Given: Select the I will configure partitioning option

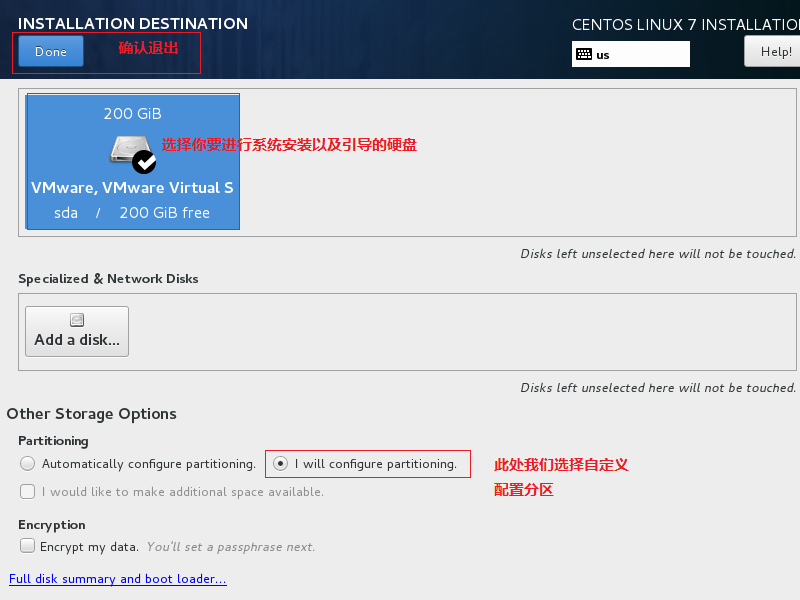Looking at the screenshot, I should pos(281,464).
